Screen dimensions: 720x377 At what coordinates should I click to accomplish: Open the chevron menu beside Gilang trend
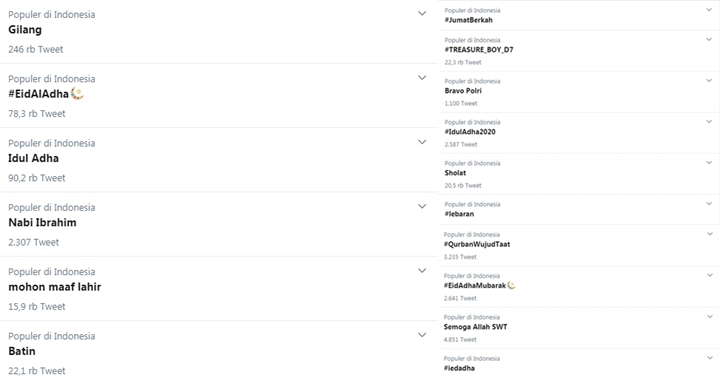(422, 13)
